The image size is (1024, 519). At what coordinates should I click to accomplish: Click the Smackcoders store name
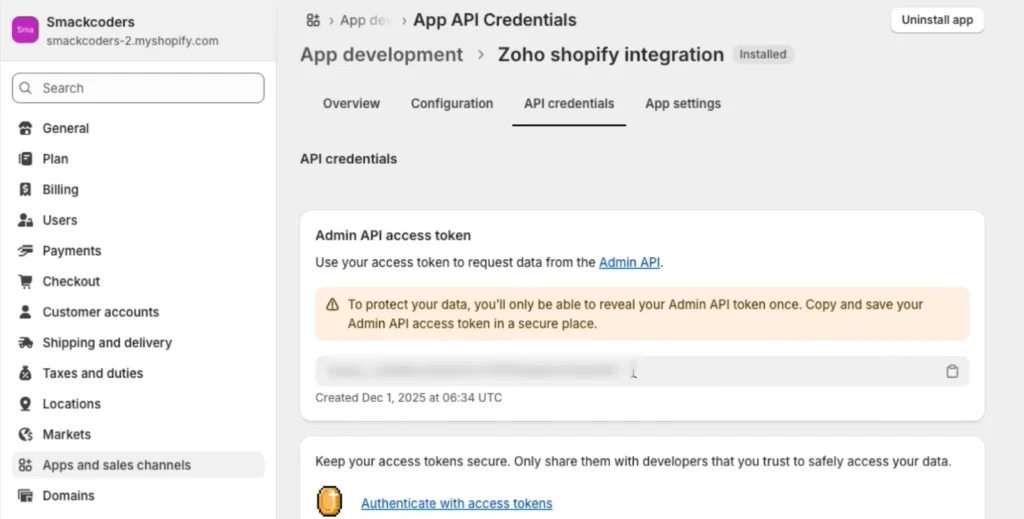click(91, 22)
